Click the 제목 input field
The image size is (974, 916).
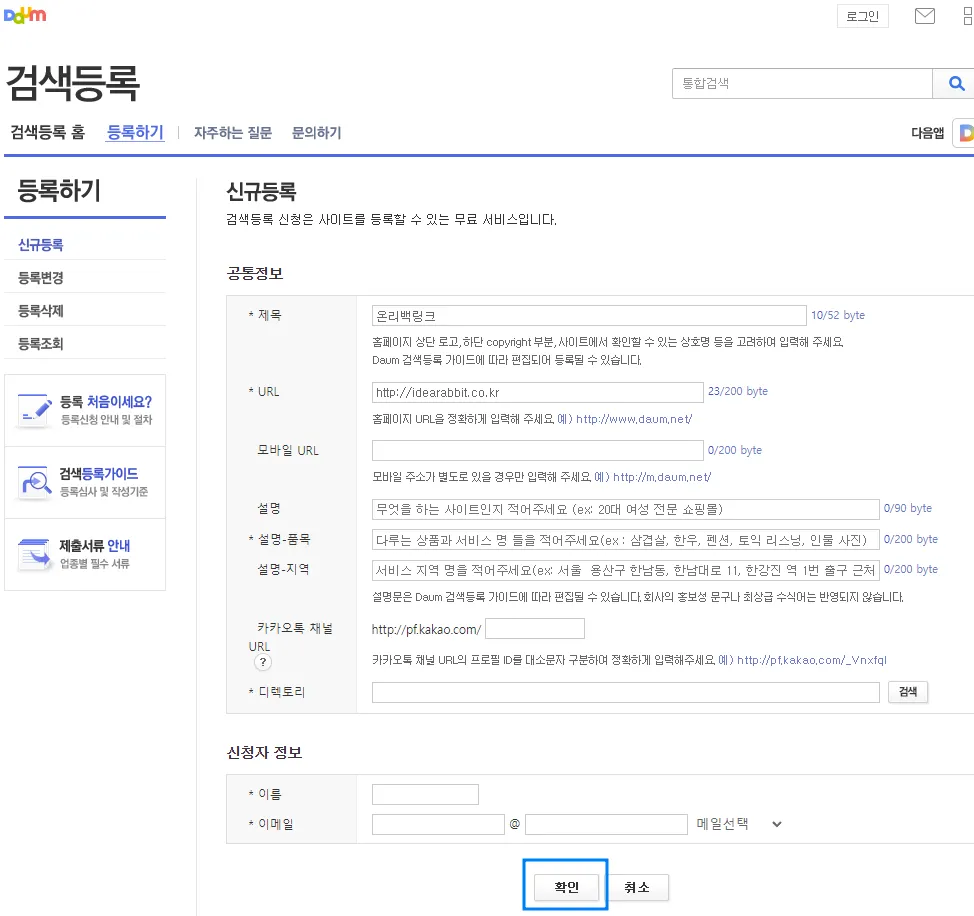coord(589,315)
